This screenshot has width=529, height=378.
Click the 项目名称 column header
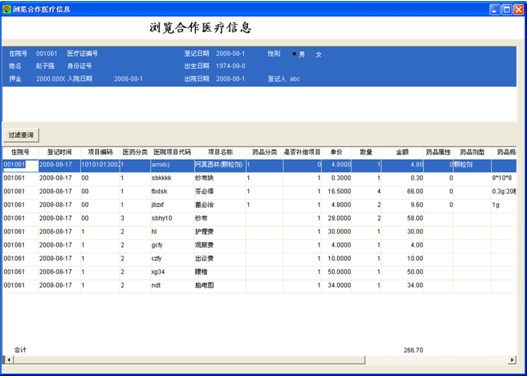coord(220,152)
